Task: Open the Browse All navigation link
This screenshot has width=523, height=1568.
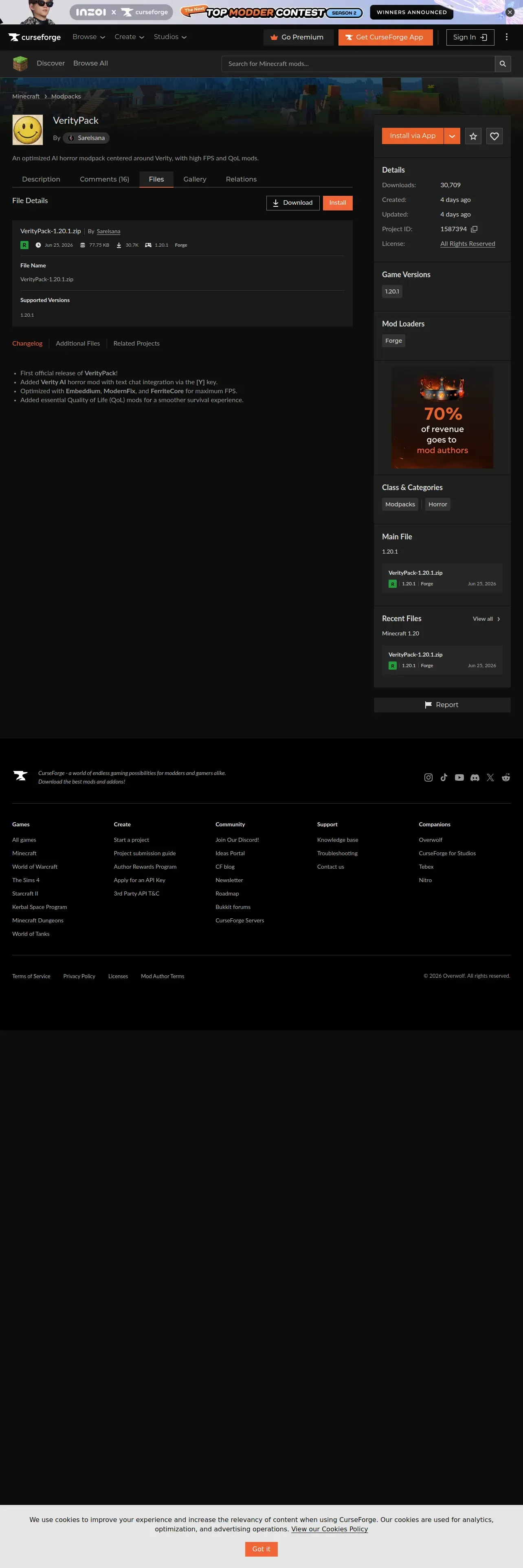Action: 91,64
